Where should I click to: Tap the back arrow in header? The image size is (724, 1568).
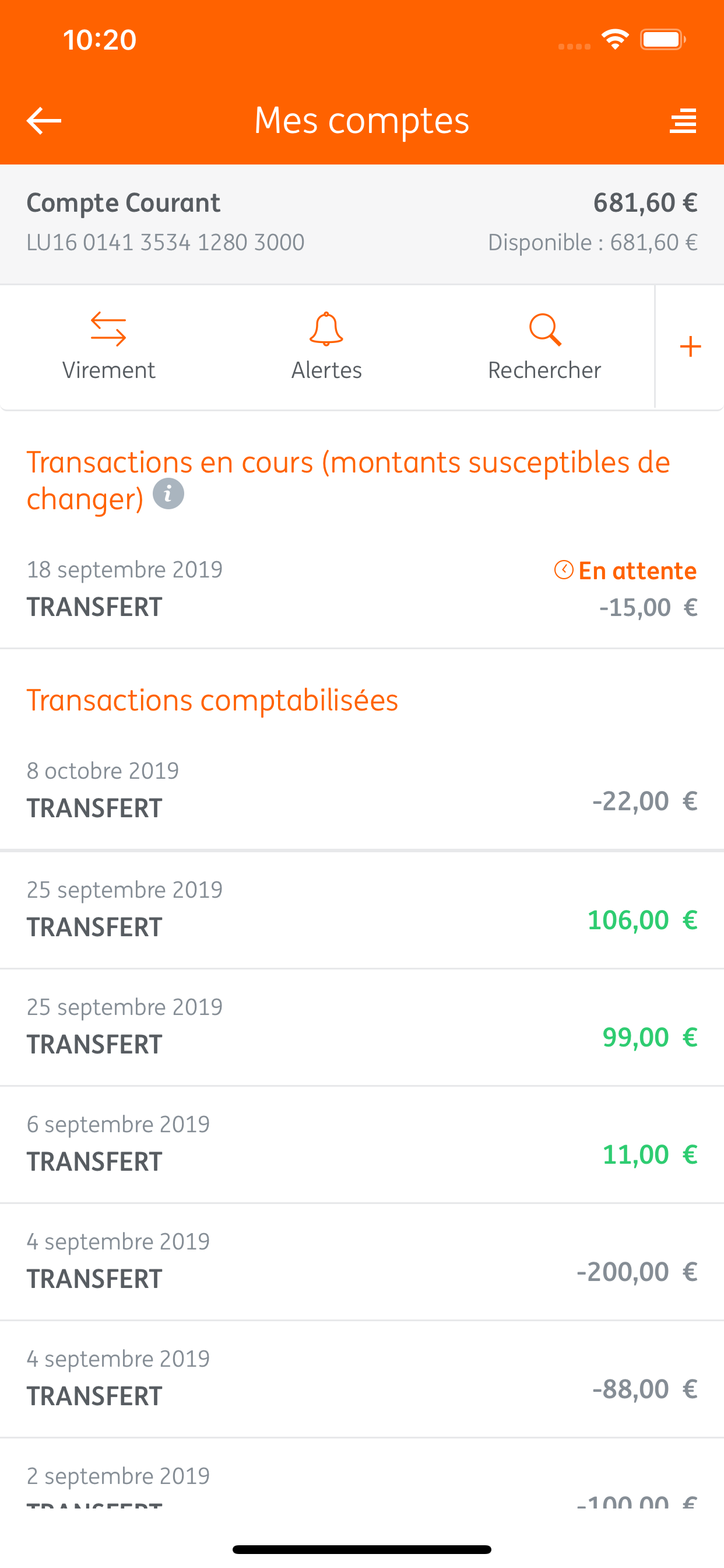(x=44, y=120)
